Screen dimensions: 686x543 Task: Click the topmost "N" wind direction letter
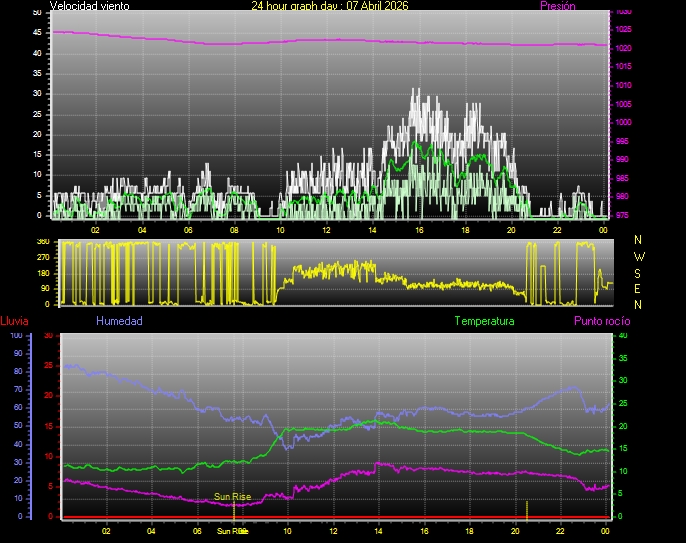pos(639,240)
